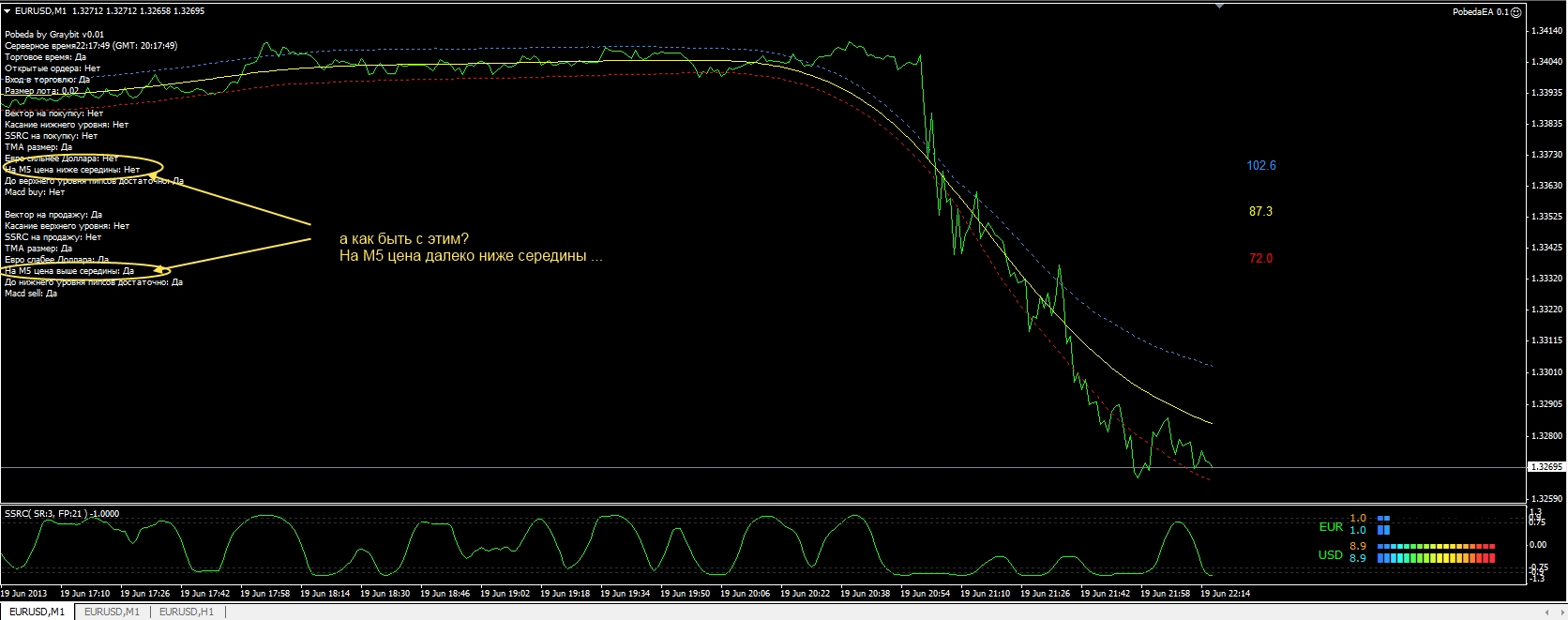This screenshot has width=1568, height=620.
Task: Click the PobedaEA 0.1 expert label
Action: (1481, 12)
